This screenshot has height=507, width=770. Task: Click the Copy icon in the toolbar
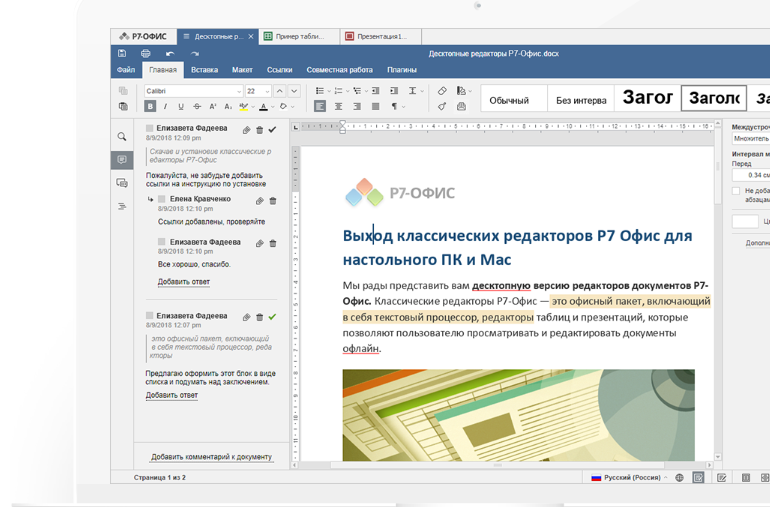pyautogui.click(x=123, y=91)
